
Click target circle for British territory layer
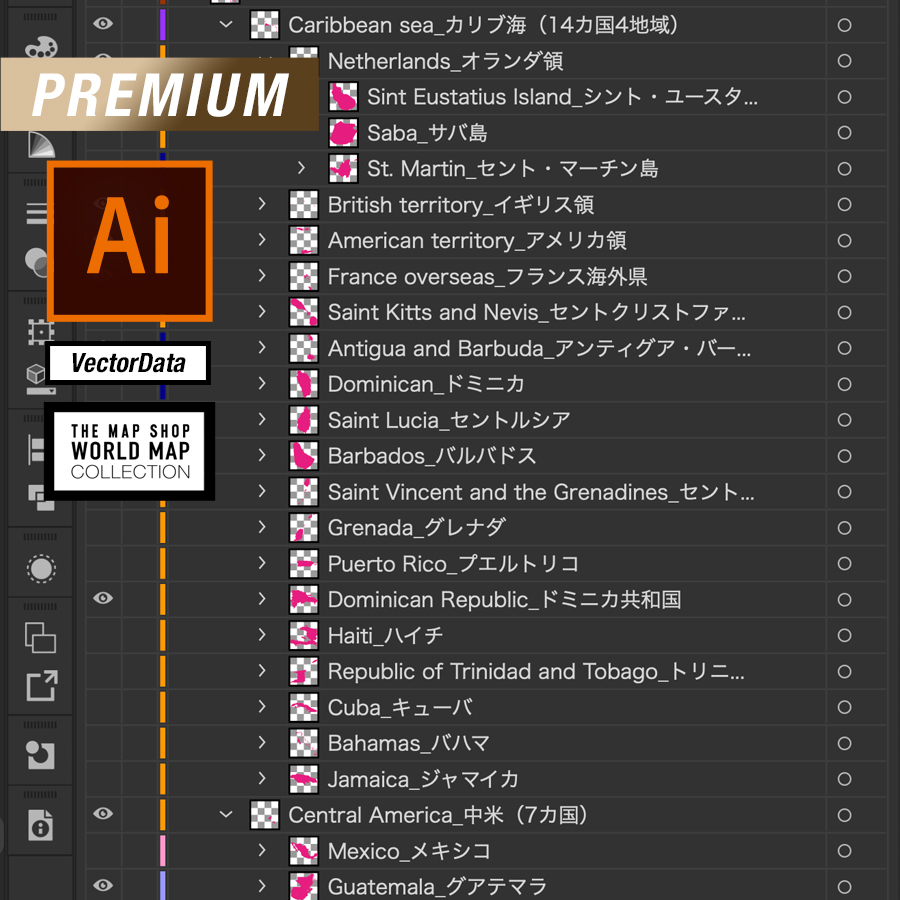pos(844,204)
